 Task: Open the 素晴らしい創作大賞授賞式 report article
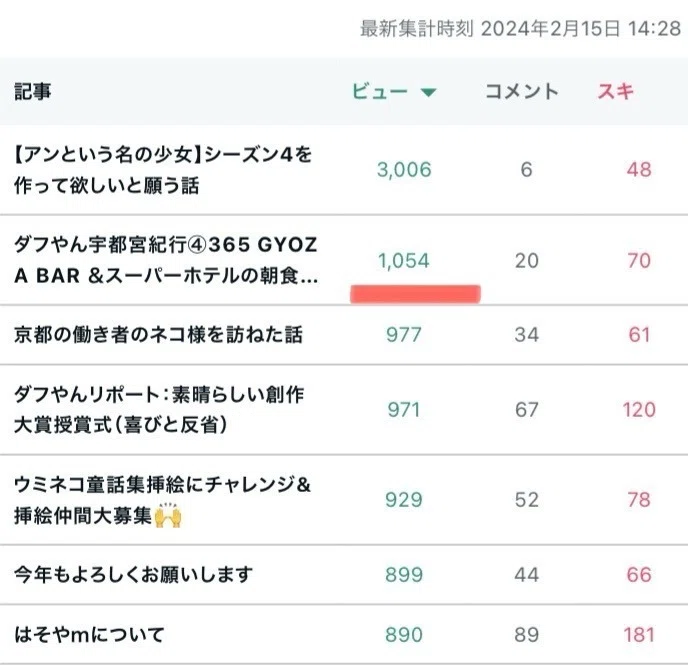(x=159, y=409)
